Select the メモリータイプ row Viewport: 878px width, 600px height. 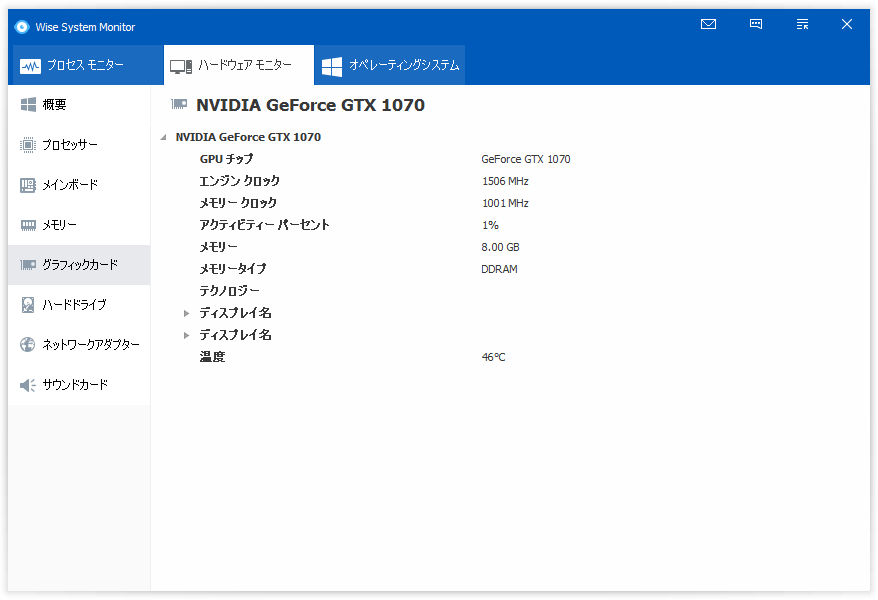[x=510, y=269]
